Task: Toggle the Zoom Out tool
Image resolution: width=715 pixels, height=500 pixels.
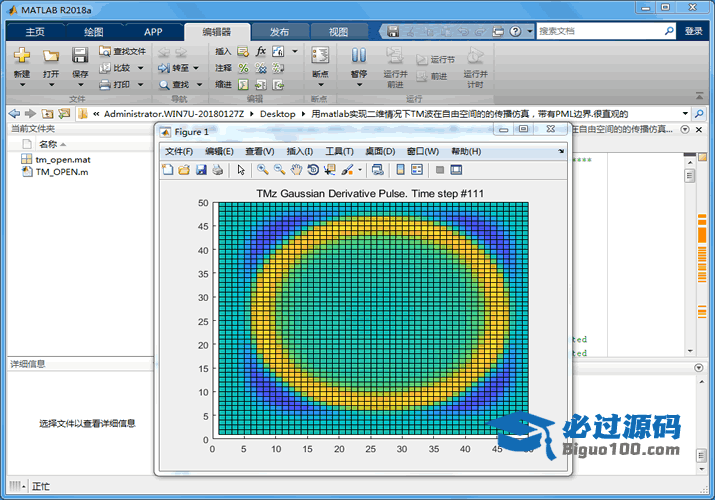Action: click(x=280, y=170)
